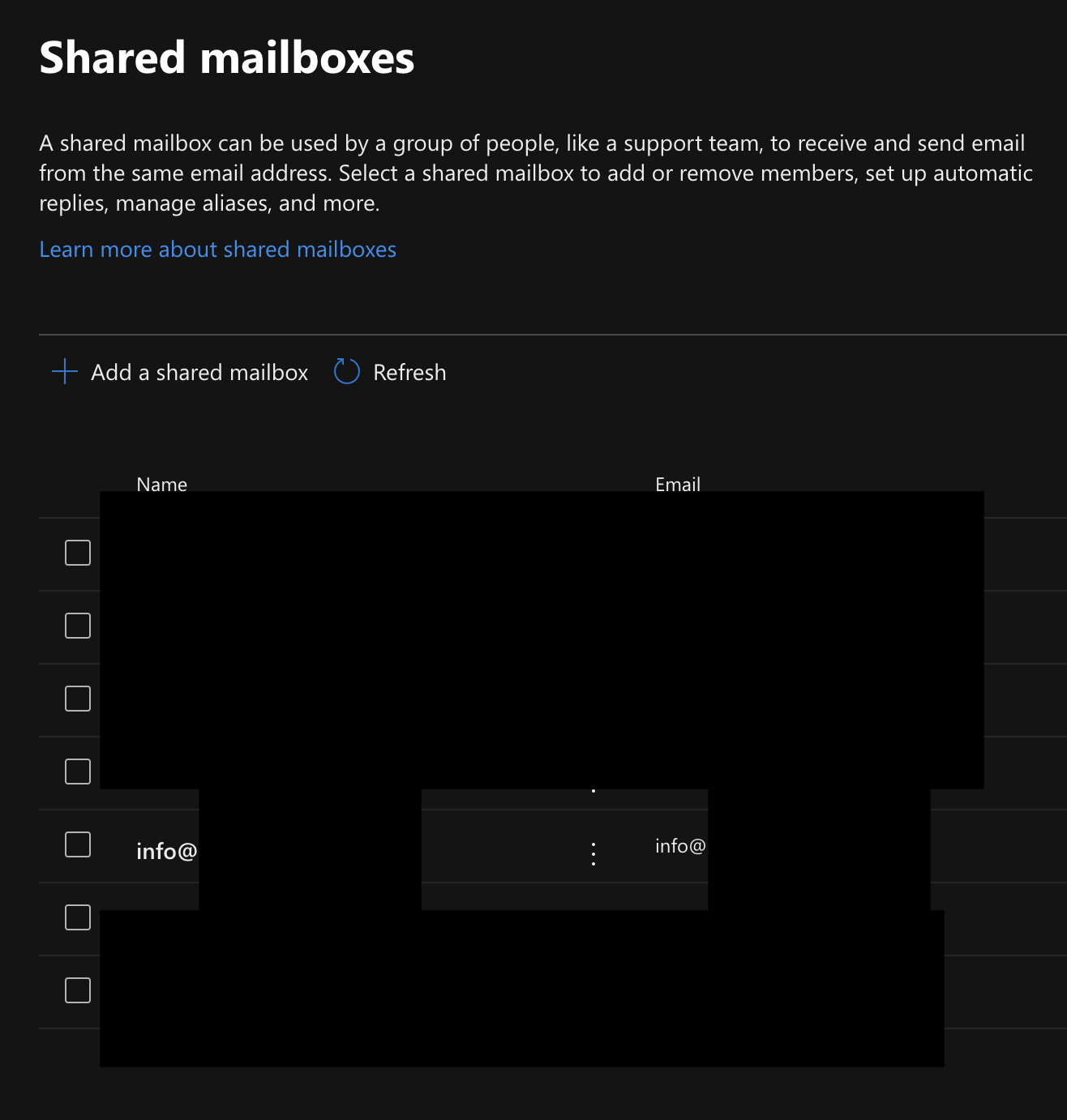Select the first row's checkbox in the list

[78, 553]
